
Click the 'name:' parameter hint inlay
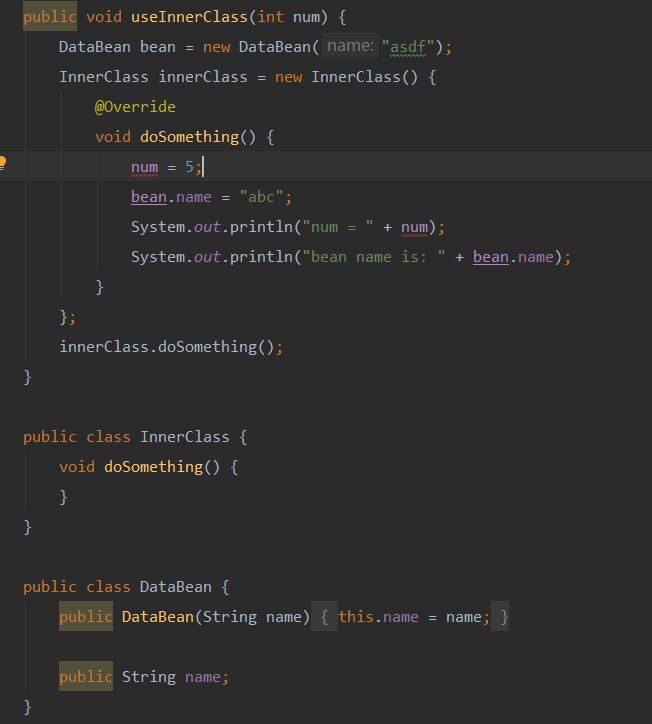[x=350, y=46]
